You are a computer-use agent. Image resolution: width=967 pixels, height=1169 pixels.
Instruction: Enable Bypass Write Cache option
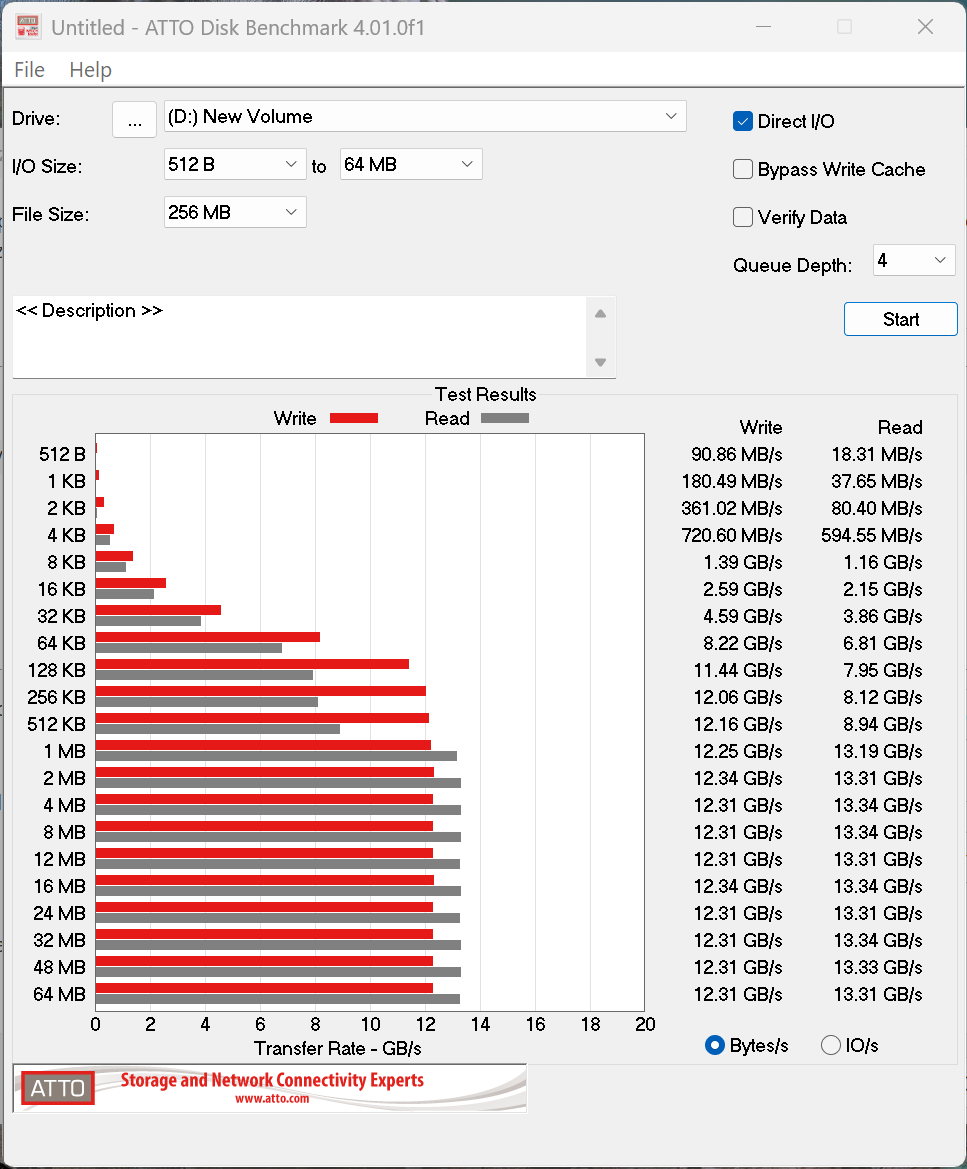coord(743,169)
